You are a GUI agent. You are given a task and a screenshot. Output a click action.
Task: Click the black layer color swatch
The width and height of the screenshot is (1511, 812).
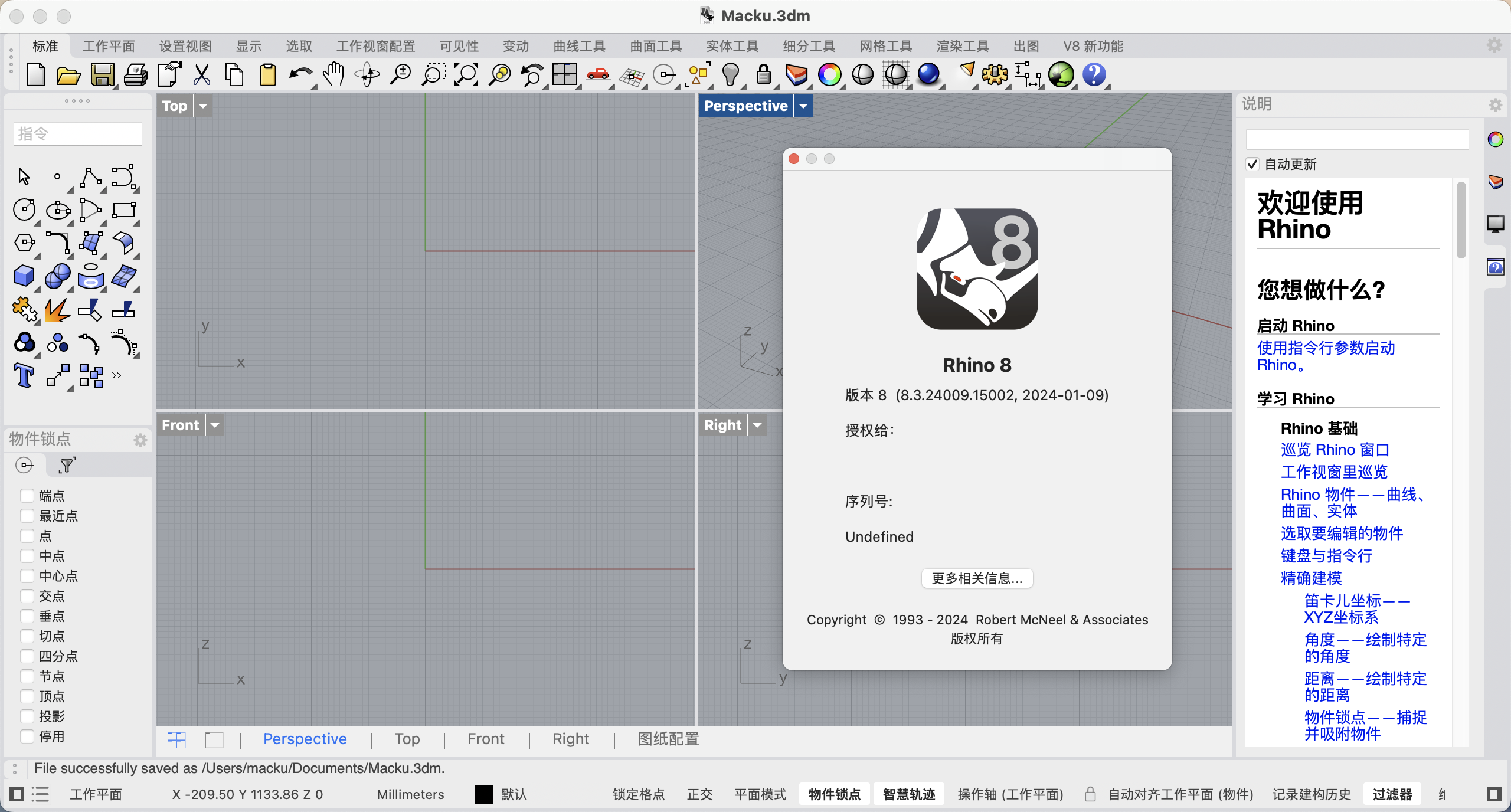pos(483,794)
